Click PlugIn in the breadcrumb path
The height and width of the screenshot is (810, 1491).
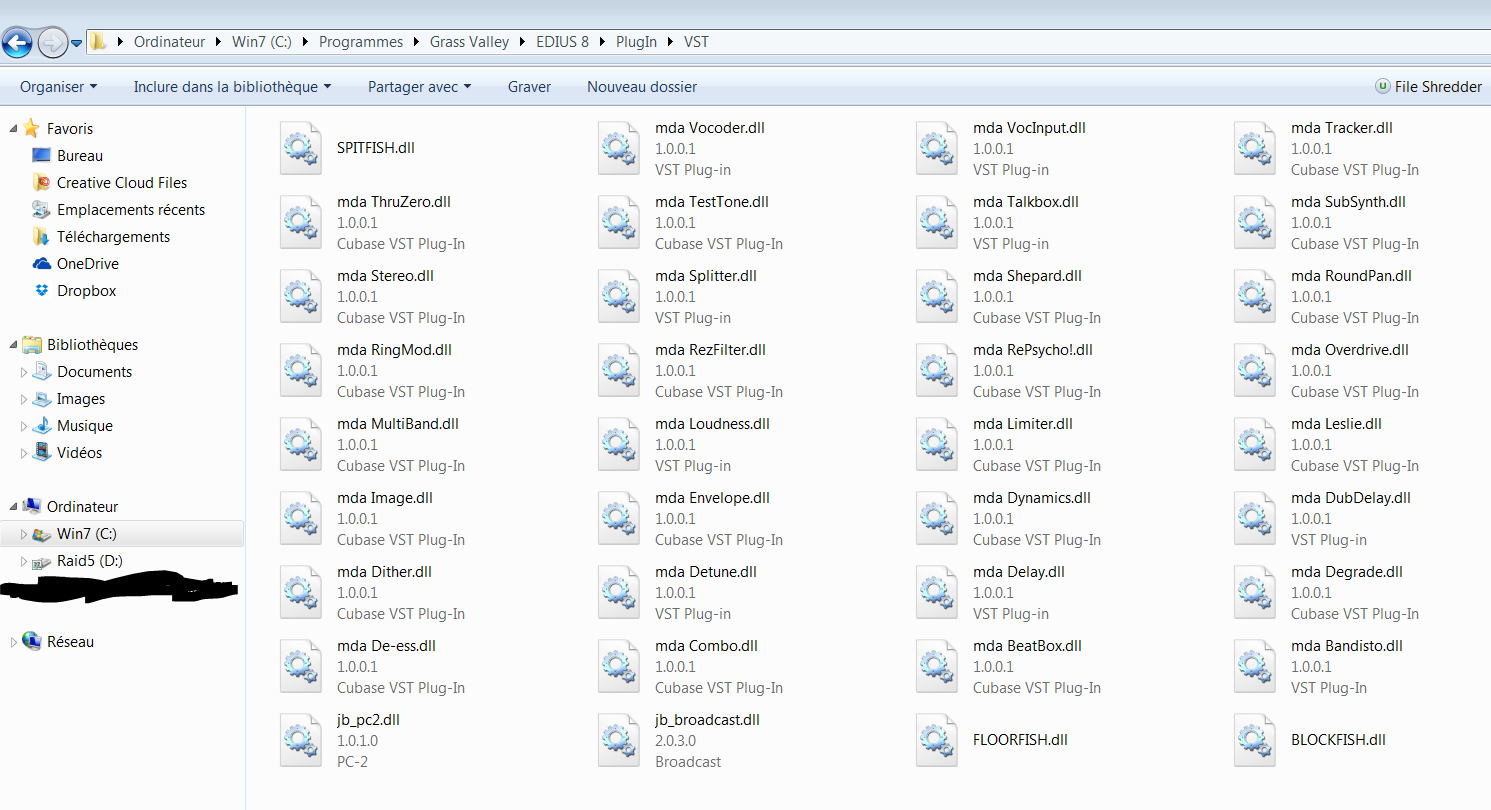[x=637, y=42]
